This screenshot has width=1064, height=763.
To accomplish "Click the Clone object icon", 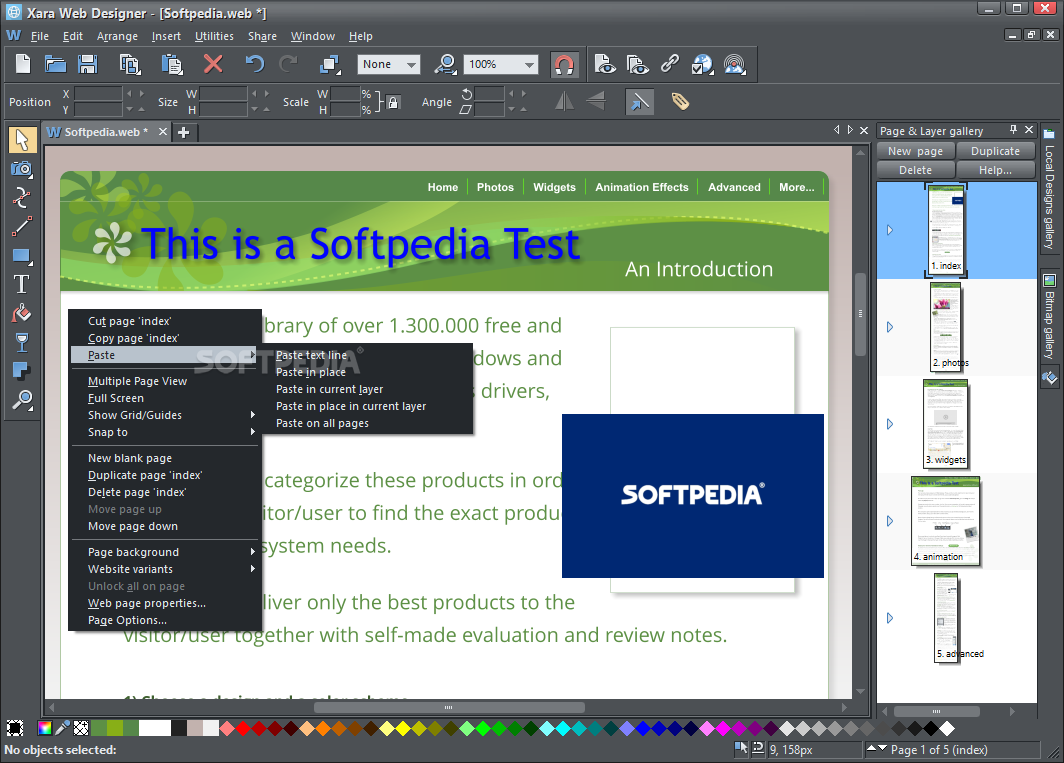I will [330, 64].
